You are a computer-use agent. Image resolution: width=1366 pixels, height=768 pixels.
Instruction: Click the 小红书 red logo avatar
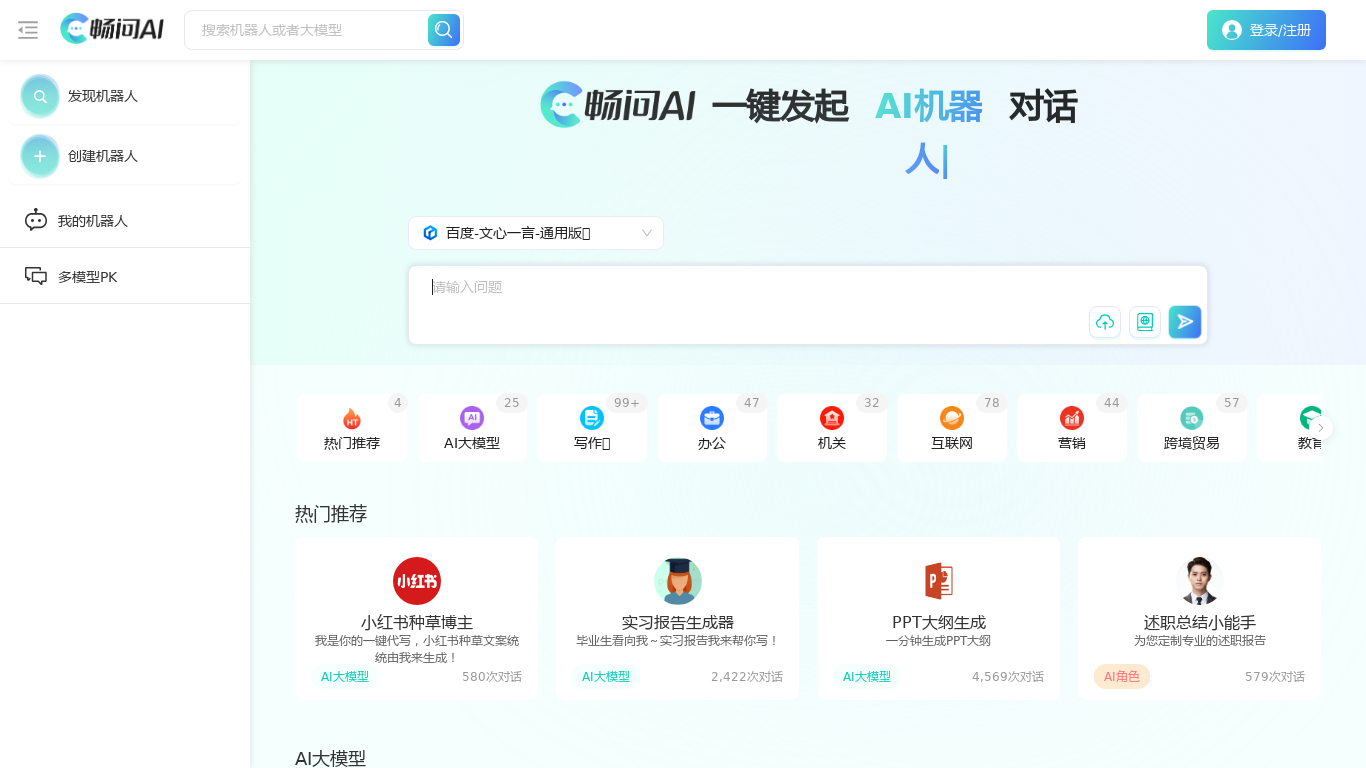tap(417, 581)
